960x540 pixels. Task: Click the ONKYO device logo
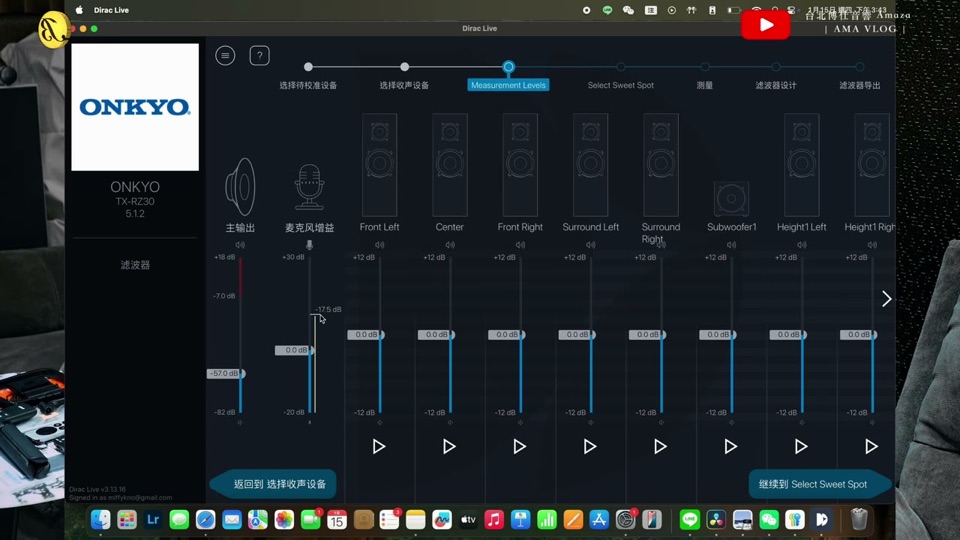pyautogui.click(x=135, y=107)
